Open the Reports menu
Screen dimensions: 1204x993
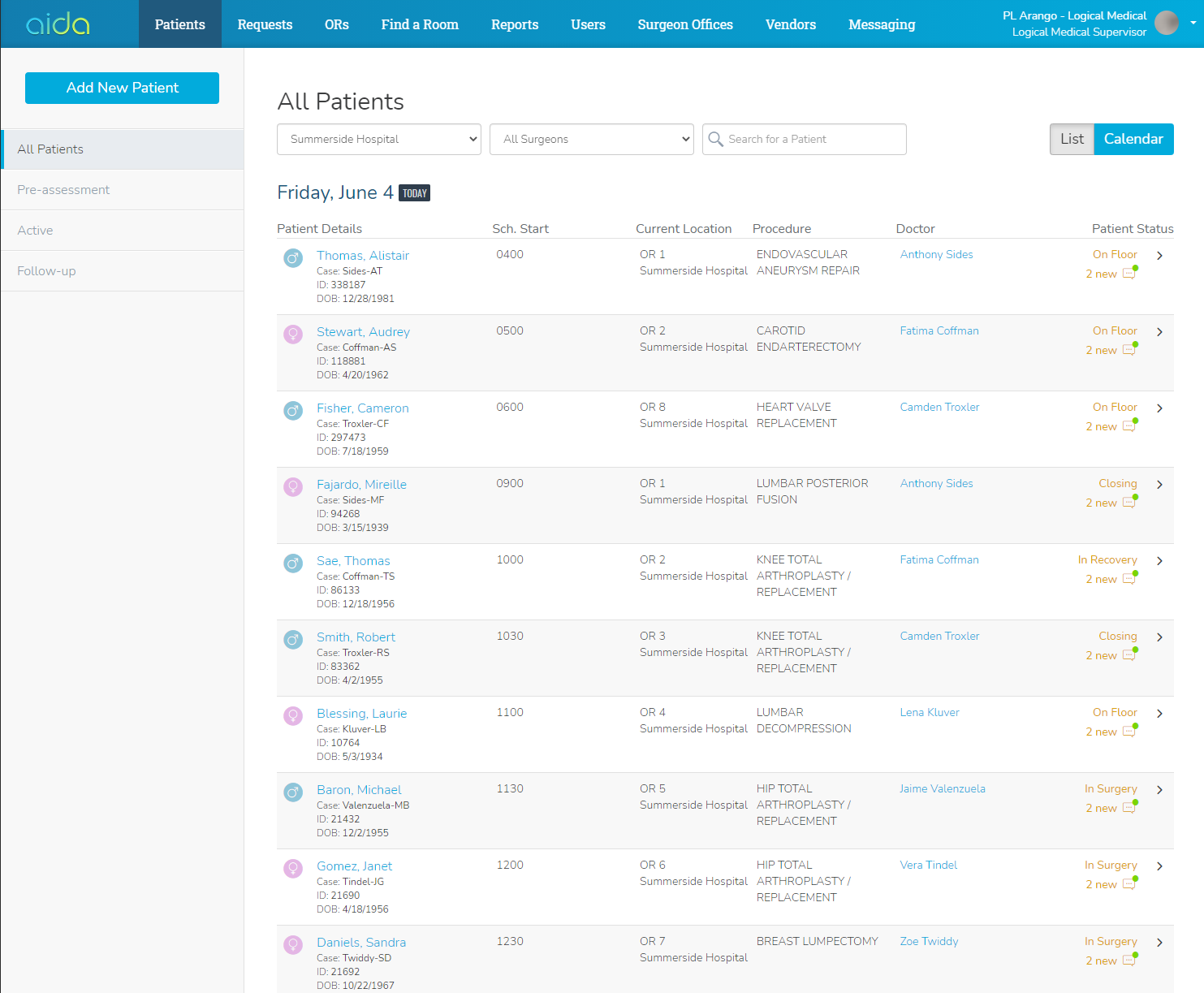point(515,24)
